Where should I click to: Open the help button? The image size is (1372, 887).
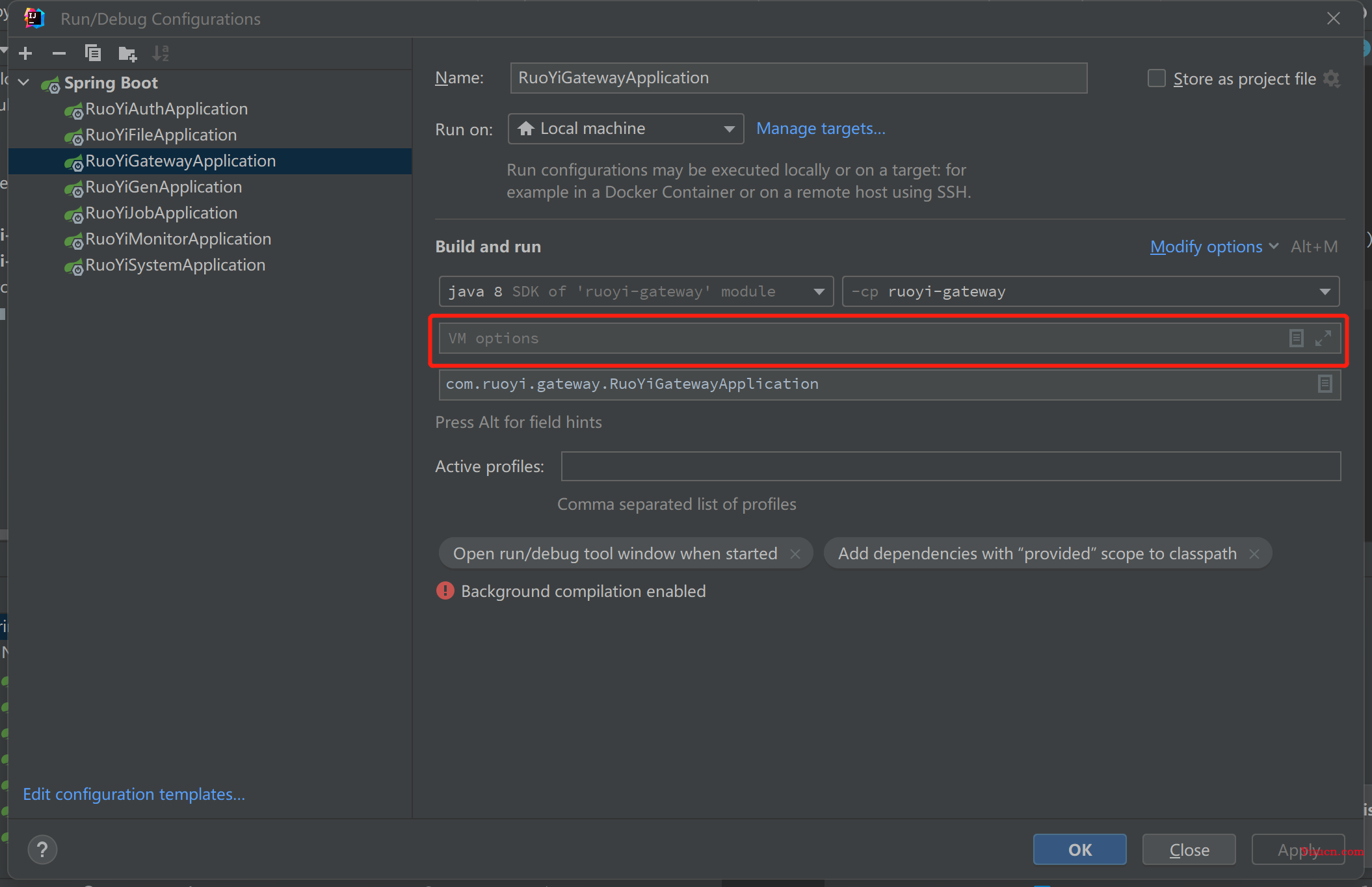(x=43, y=849)
